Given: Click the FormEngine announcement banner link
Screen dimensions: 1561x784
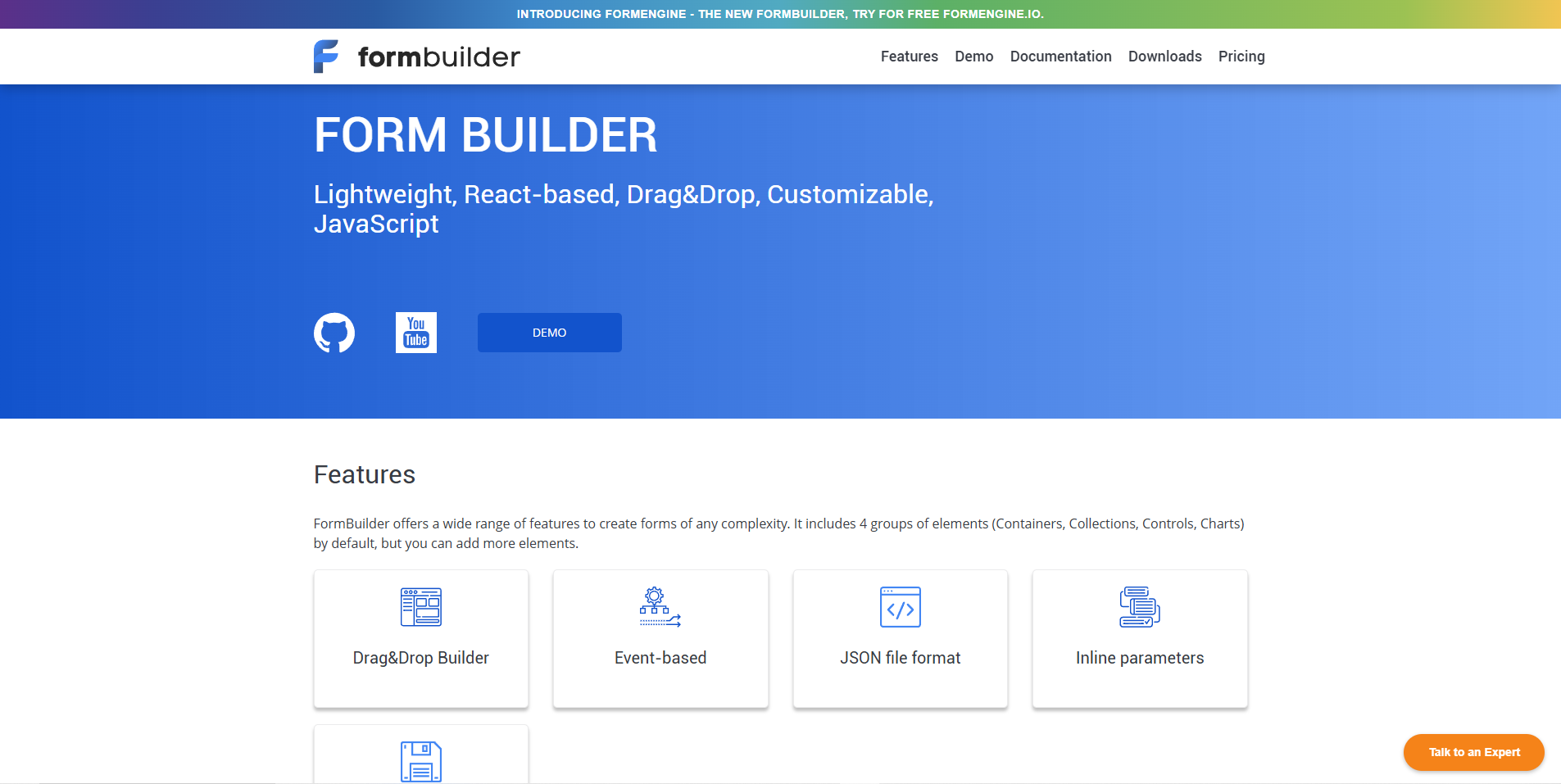Looking at the screenshot, I should [780, 14].
